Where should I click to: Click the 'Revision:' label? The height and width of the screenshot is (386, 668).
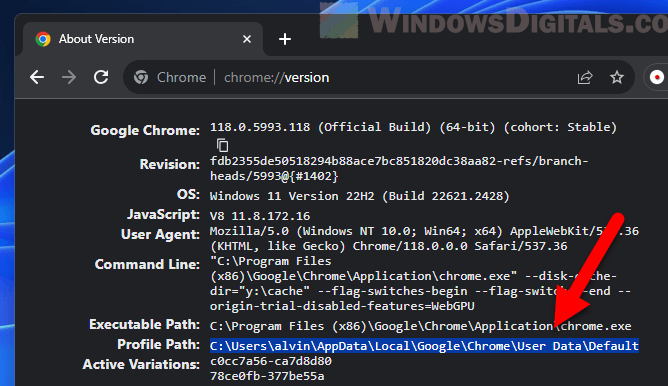[170, 164]
